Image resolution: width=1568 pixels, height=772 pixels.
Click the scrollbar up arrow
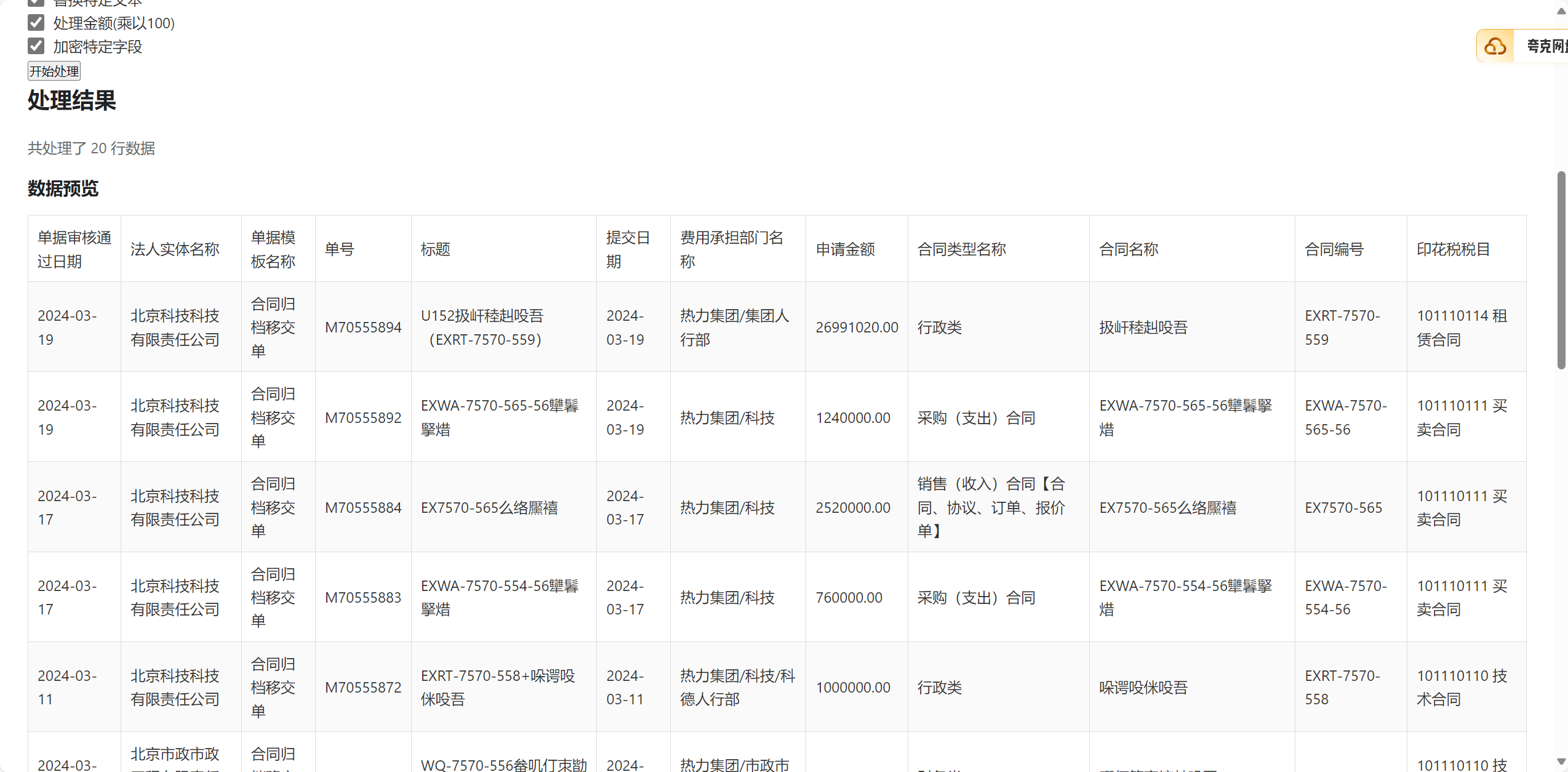[x=1561, y=11]
